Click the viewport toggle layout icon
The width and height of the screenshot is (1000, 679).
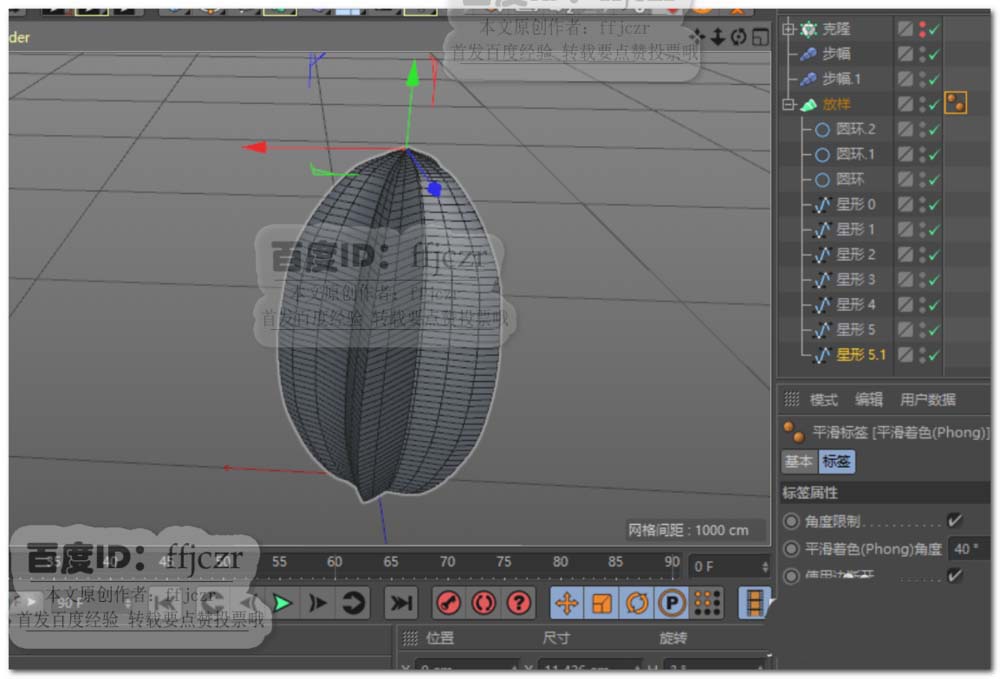point(760,37)
